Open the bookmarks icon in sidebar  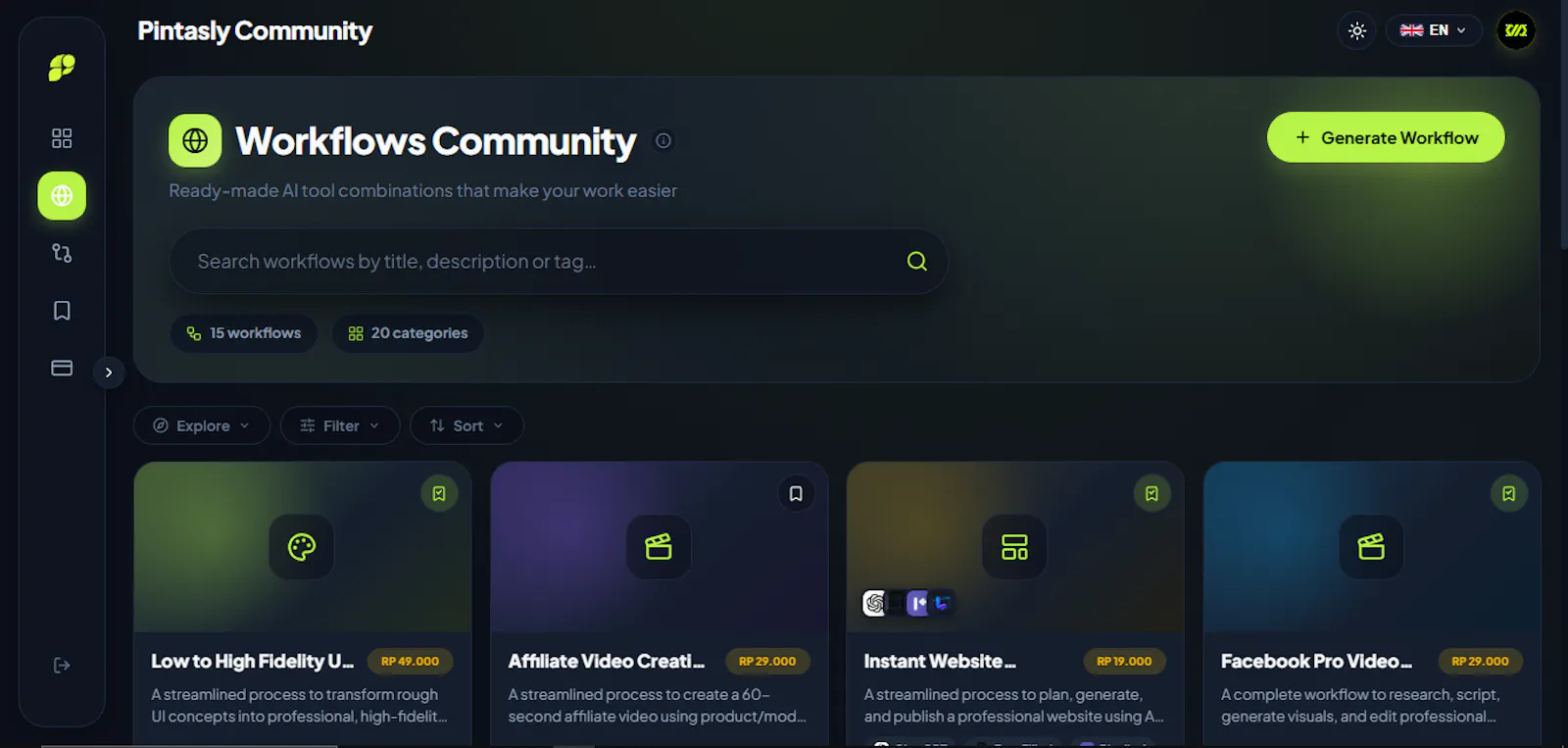point(62,311)
